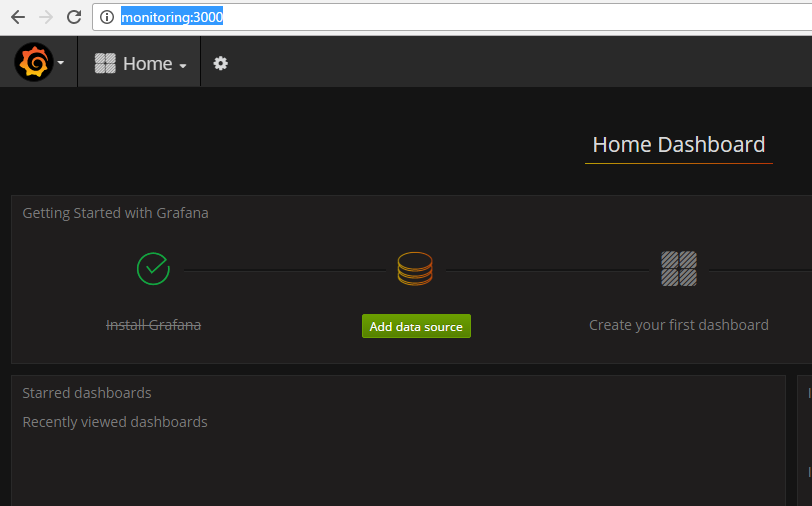
Task: Click Getting Started with Grafana panel title
Action: pos(115,213)
